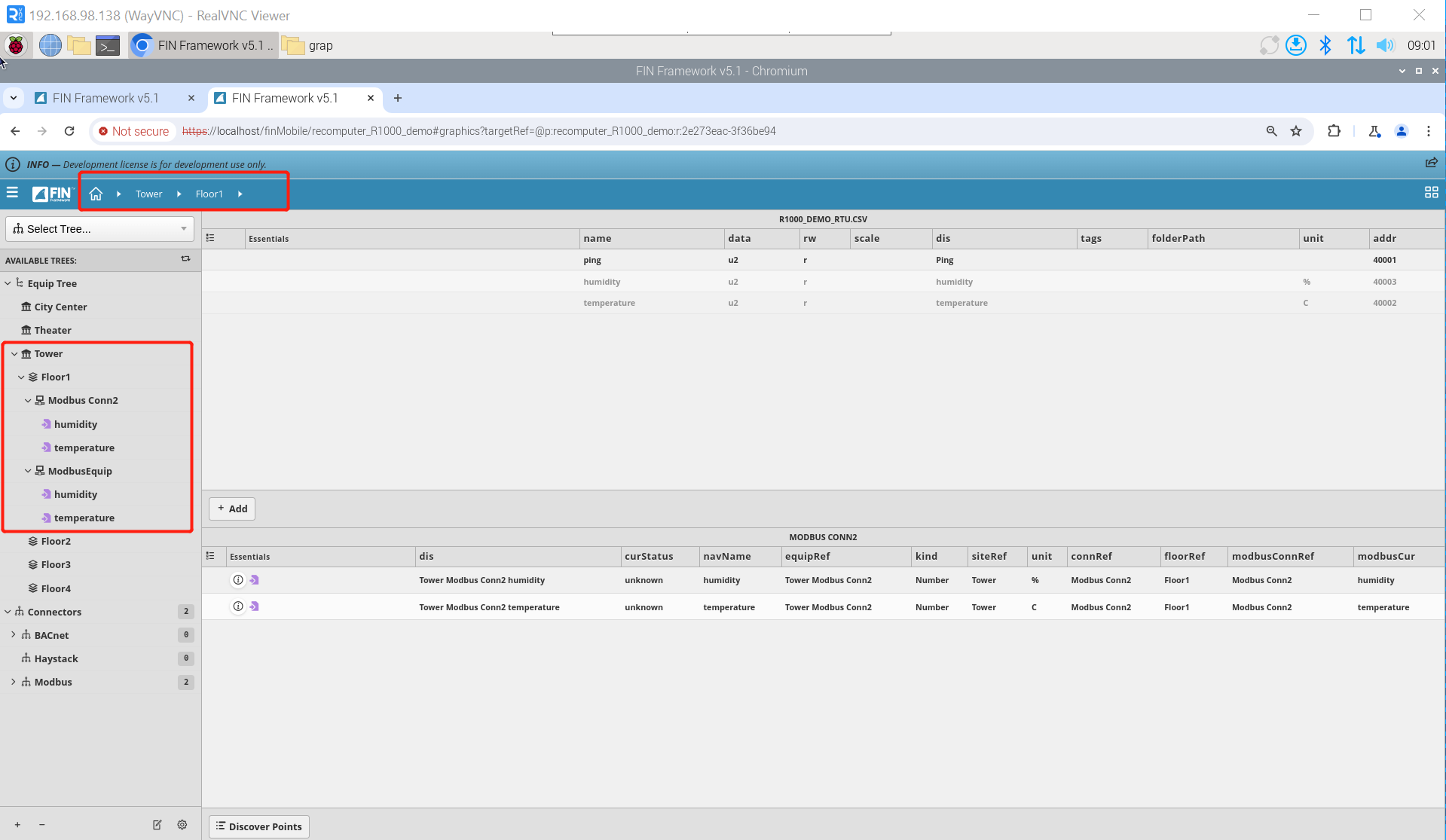
Task: Collapse Modbus Conn2 tree node
Action: tap(28, 400)
